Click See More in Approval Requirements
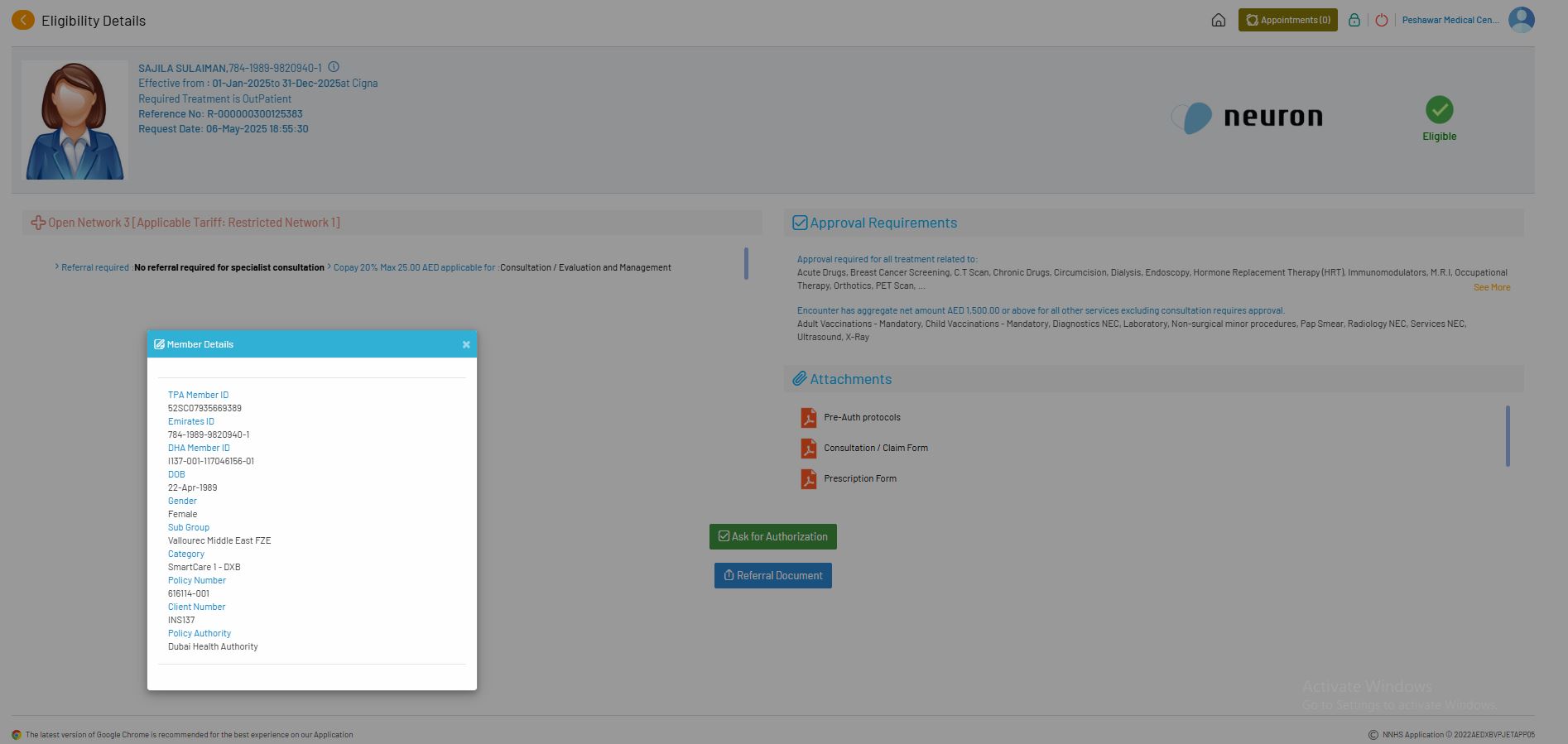Screen dimensions: 1568x744 point(1492,287)
